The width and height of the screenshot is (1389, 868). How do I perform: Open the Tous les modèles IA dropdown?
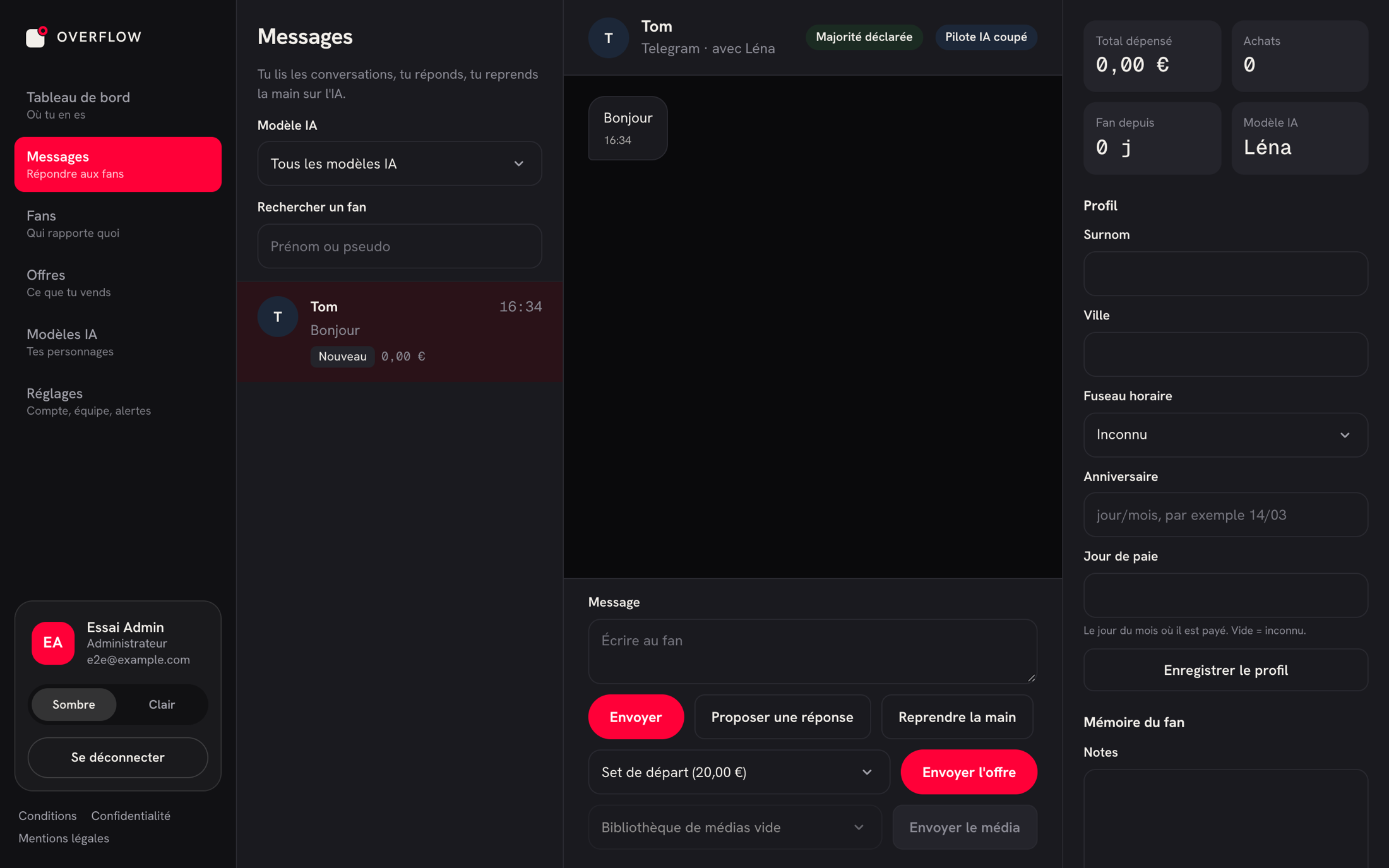tap(400, 163)
